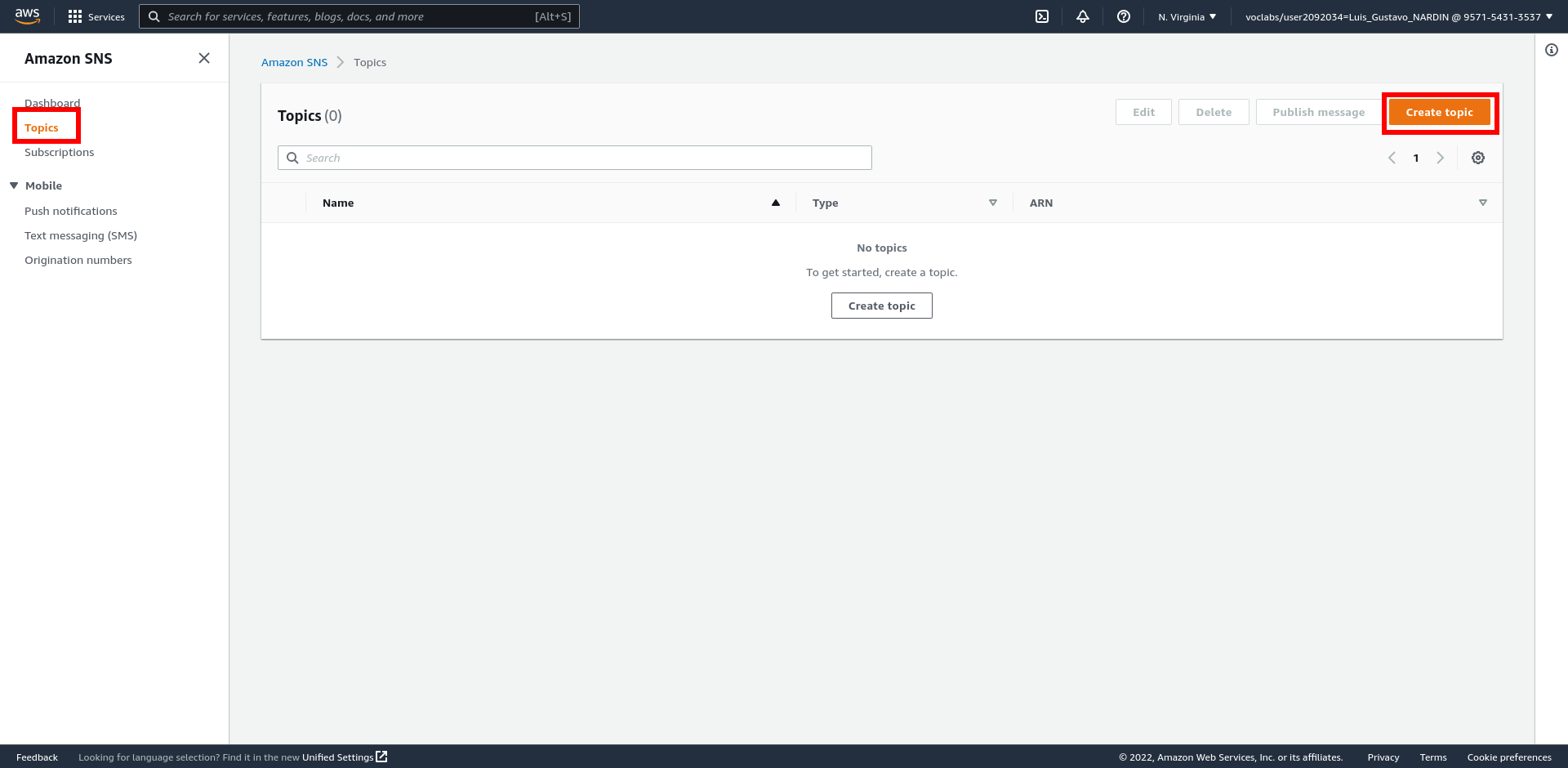Go to Subscriptions in the sidebar
This screenshot has width=1568, height=768.
pyautogui.click(x=59, y=152)
